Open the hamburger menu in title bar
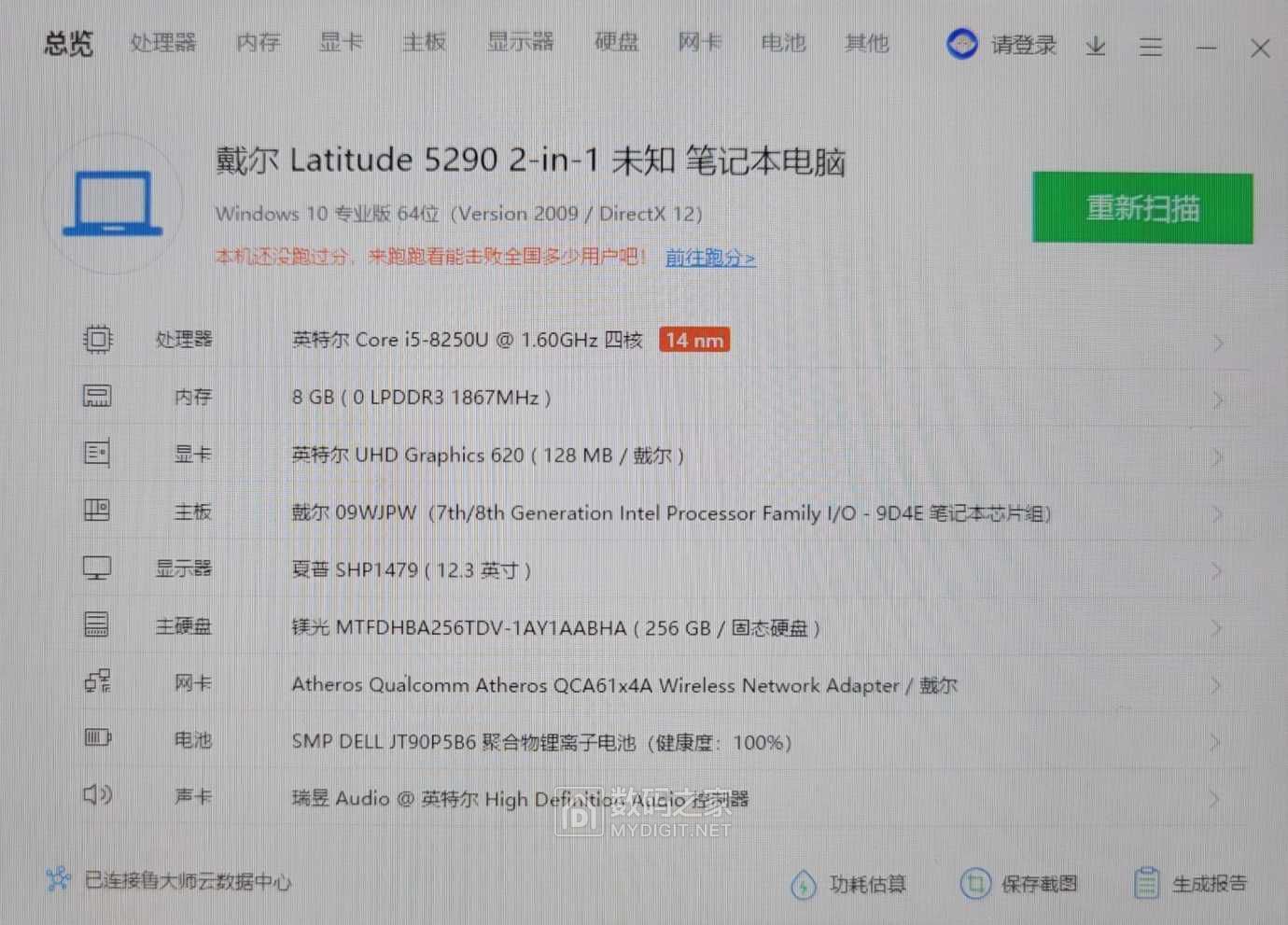1288x925 pixels. click(x=1151, y=47)
